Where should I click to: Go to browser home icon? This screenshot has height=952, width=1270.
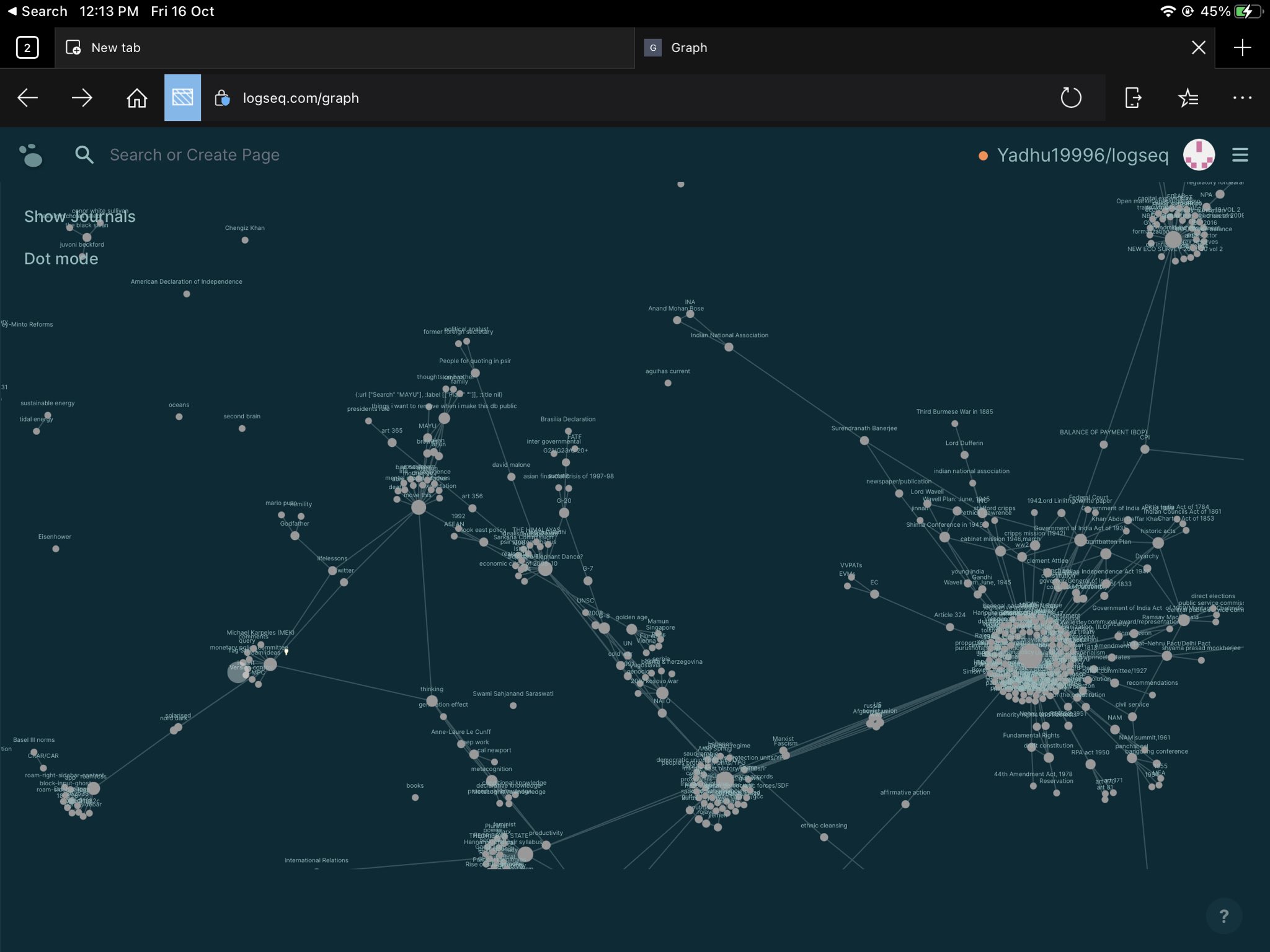tap(136, 98)
